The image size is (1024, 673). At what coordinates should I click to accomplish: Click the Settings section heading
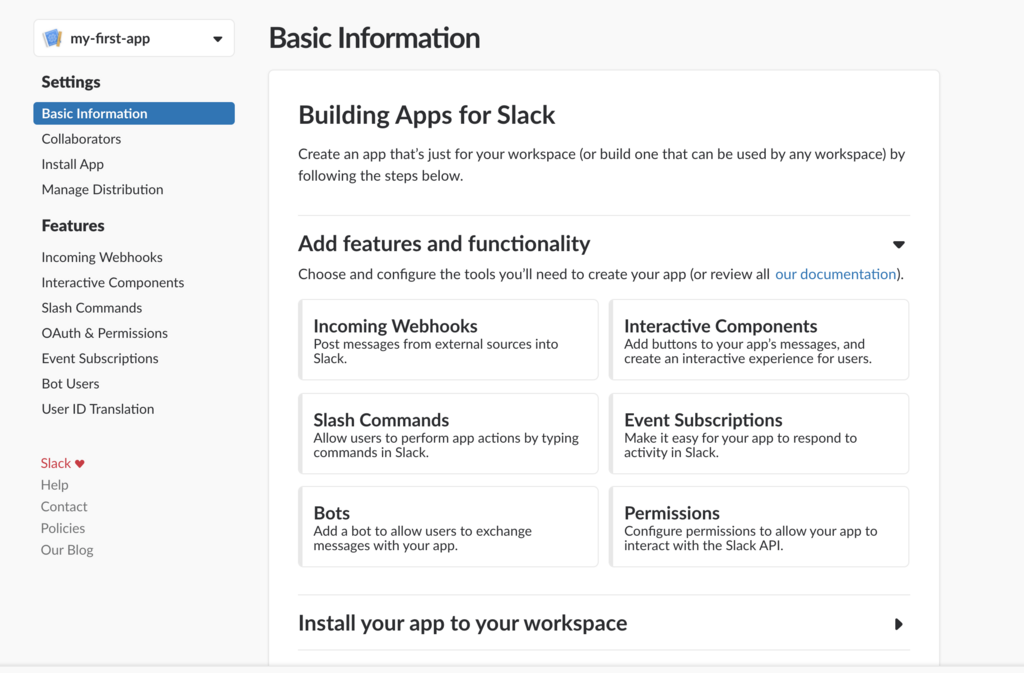pos(71,82)
